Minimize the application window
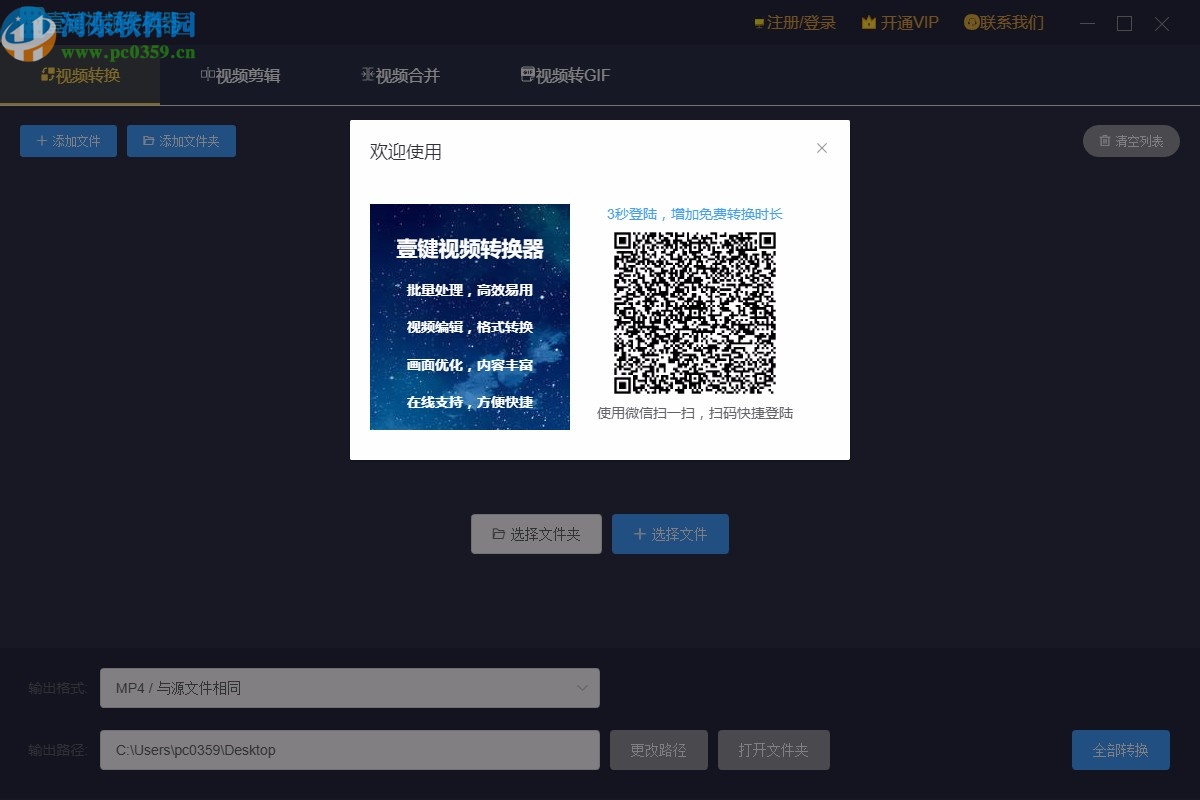Viewport: 1200px width, 800px height. coord(1088,23)
